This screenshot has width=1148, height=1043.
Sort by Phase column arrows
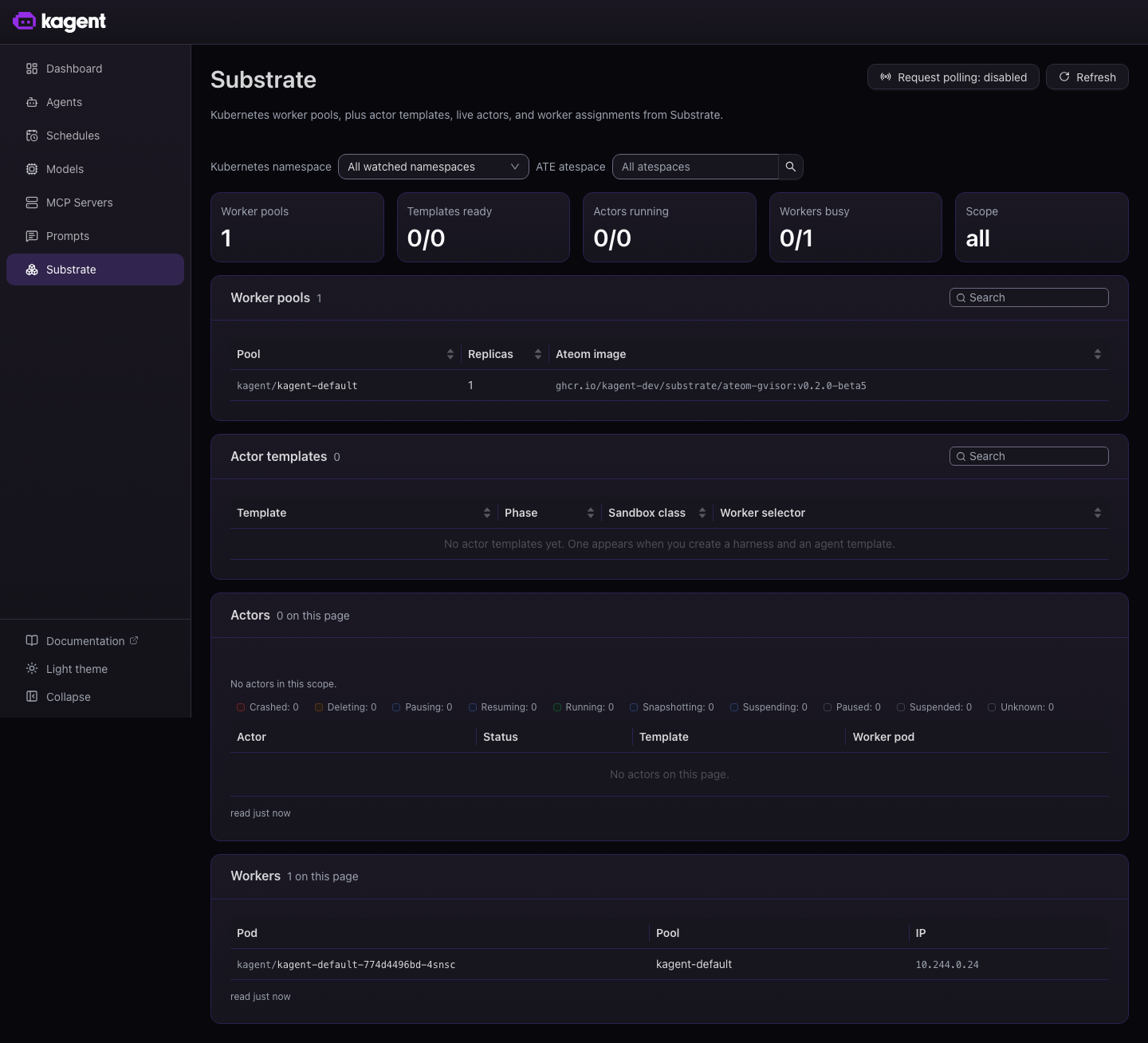click(591, 513)
